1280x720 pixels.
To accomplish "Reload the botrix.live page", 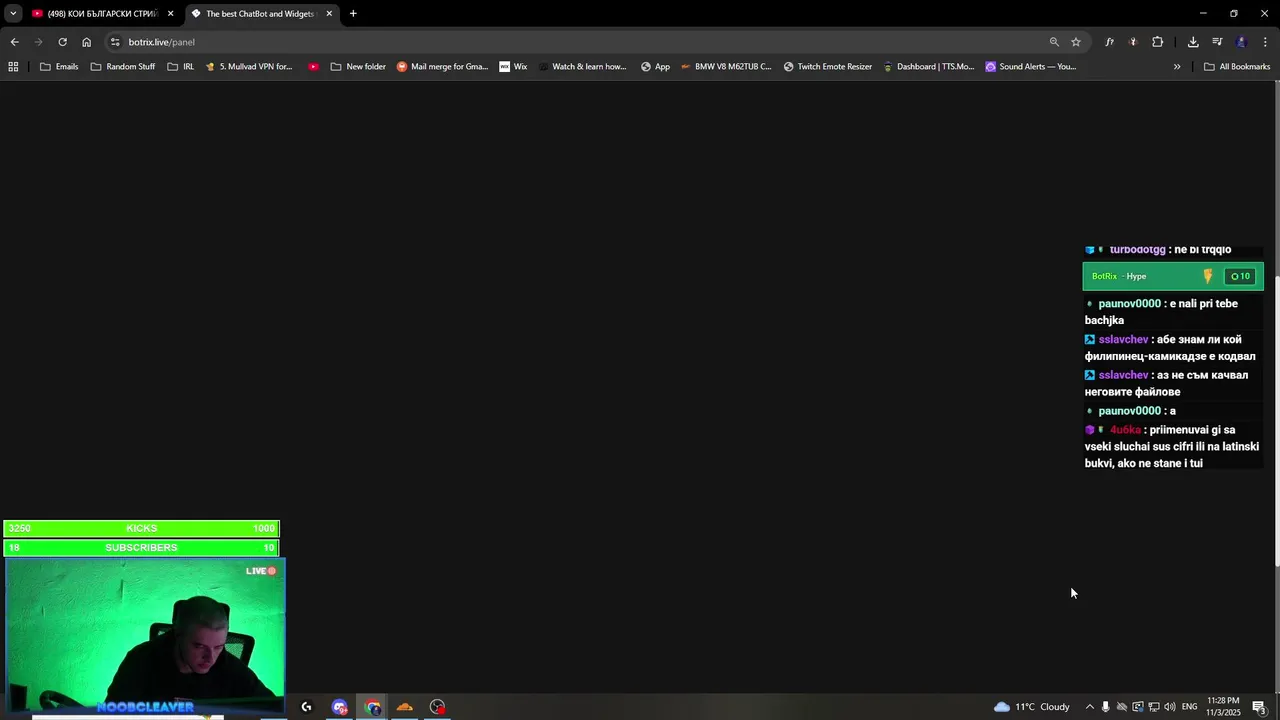I will (x=62, y=42).
